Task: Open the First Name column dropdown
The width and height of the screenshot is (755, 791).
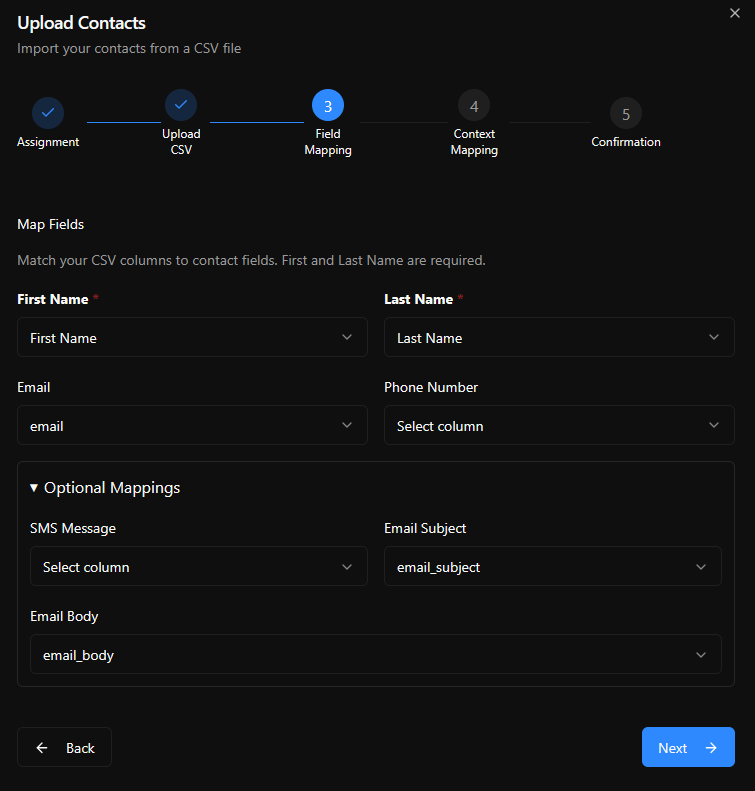Action: click(192, 338)
